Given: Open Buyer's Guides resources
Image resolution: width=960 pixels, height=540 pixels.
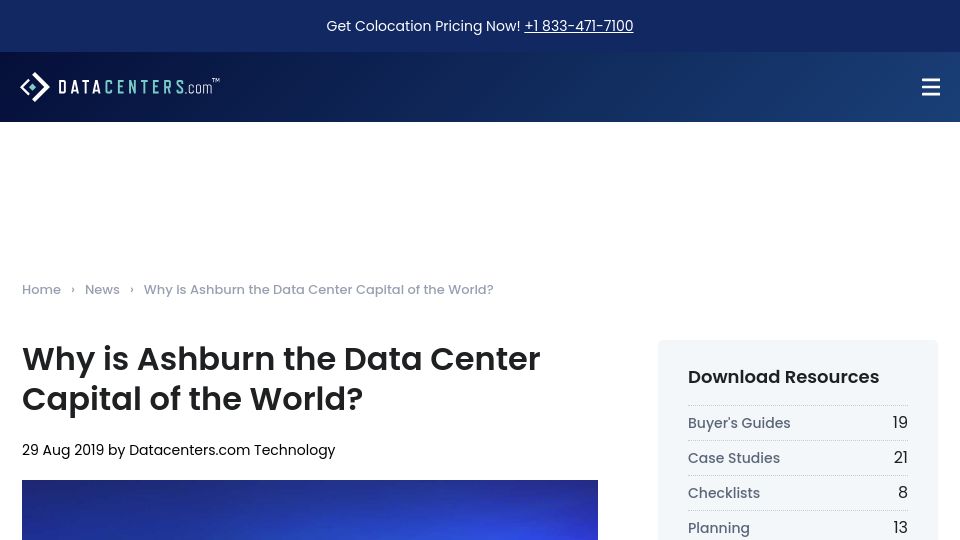Looking at the screenshot, I should (x=739, y=423).
